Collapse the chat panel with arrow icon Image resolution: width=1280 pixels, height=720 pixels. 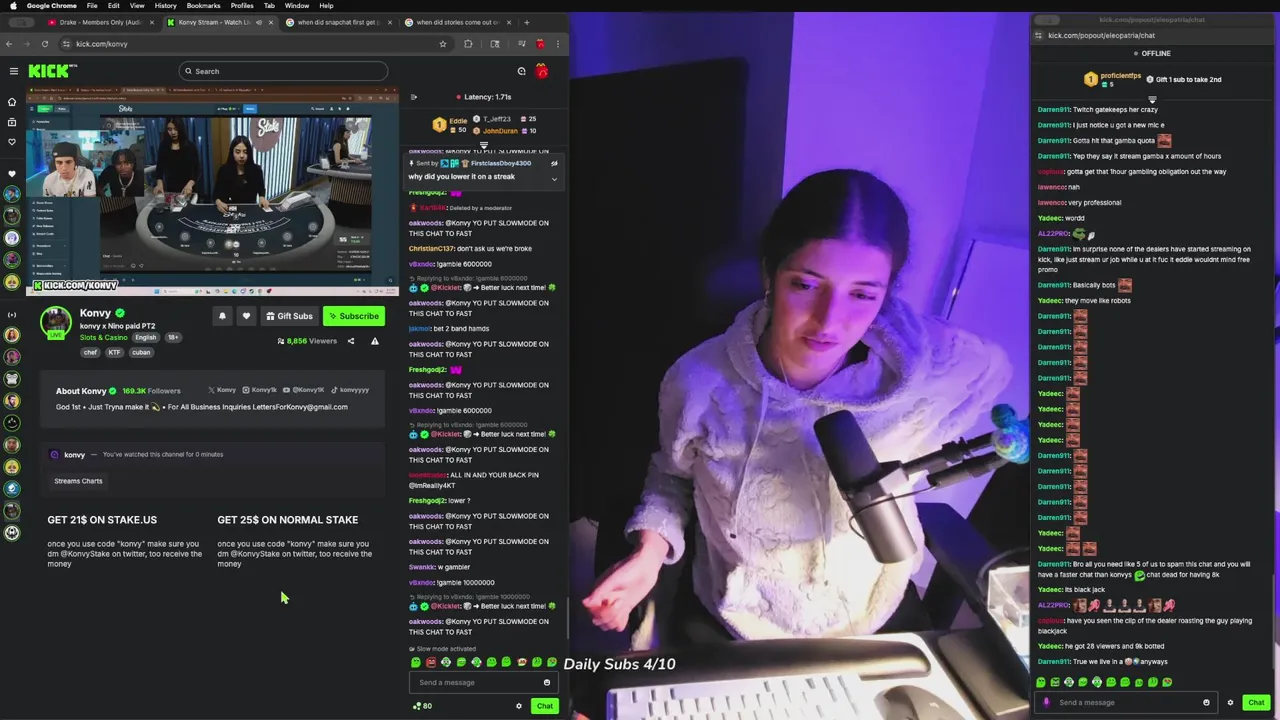(x=414, y=97)
